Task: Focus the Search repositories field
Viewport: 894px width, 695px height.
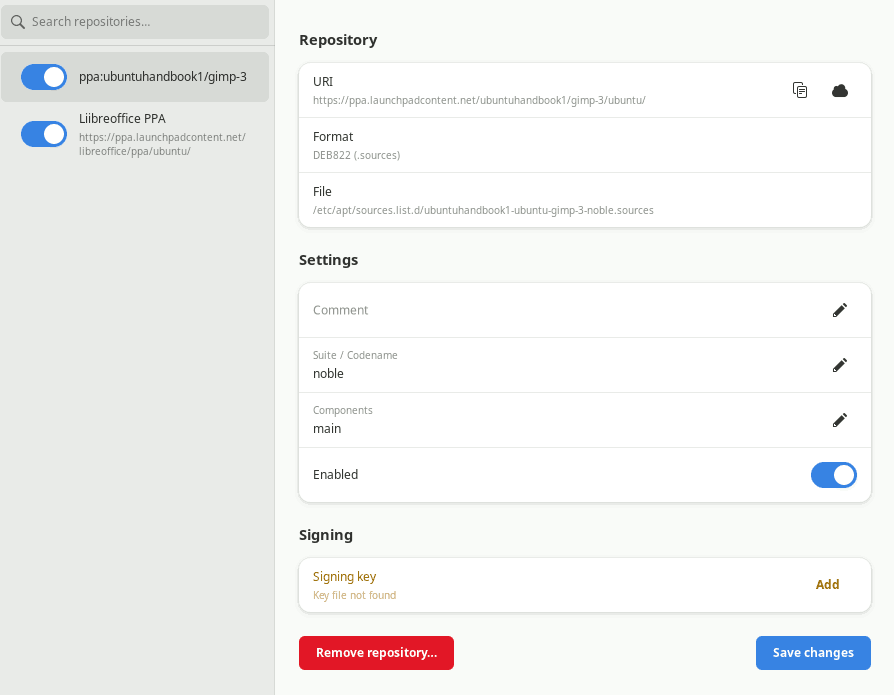Action: coord(135,22)
